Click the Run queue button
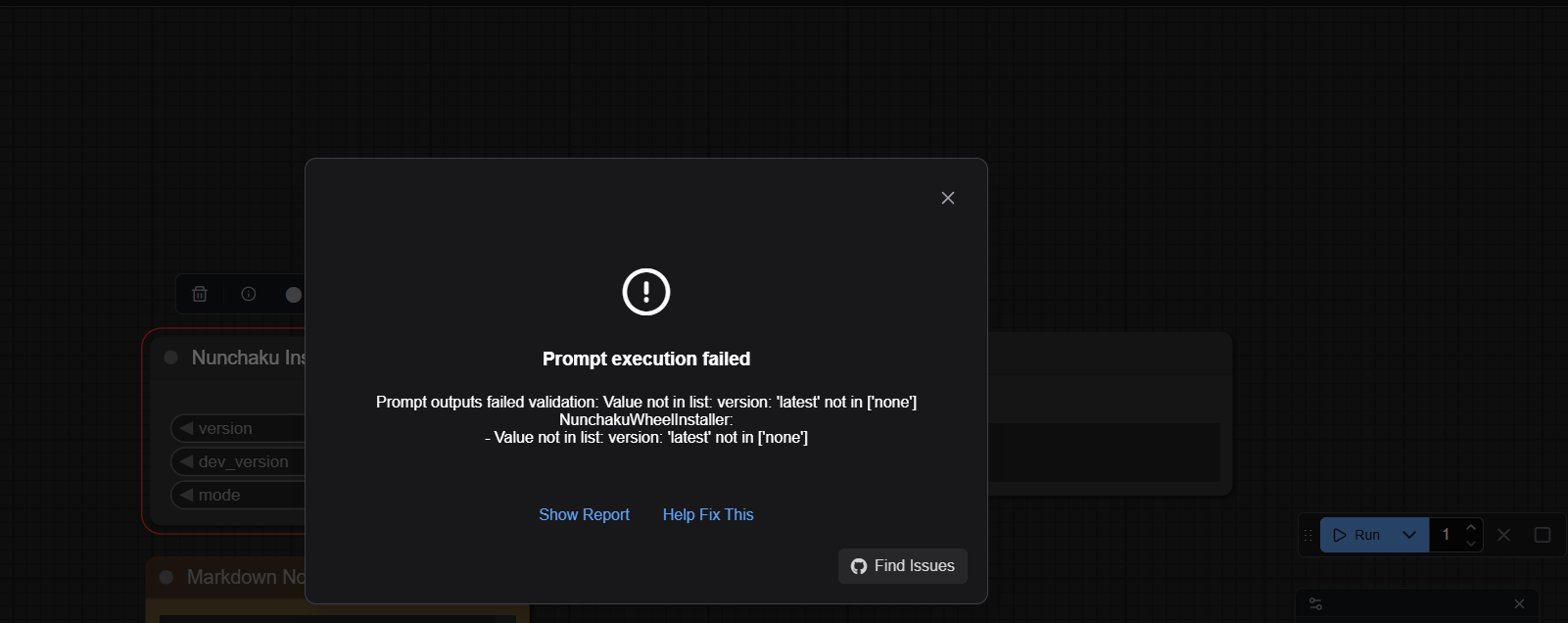1568x623 pixels. (1357, 535)
